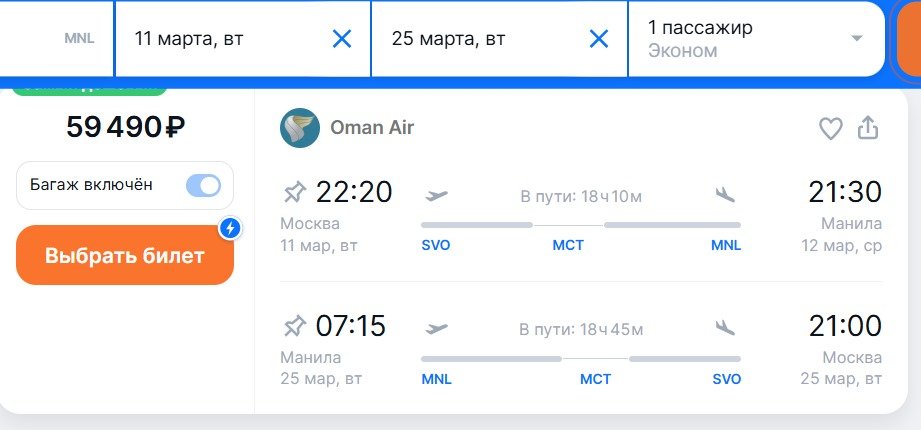The width and height of the screenshot is (921, 430).
Task: Click the Выбрать билет button
Action: coord(125,255)
